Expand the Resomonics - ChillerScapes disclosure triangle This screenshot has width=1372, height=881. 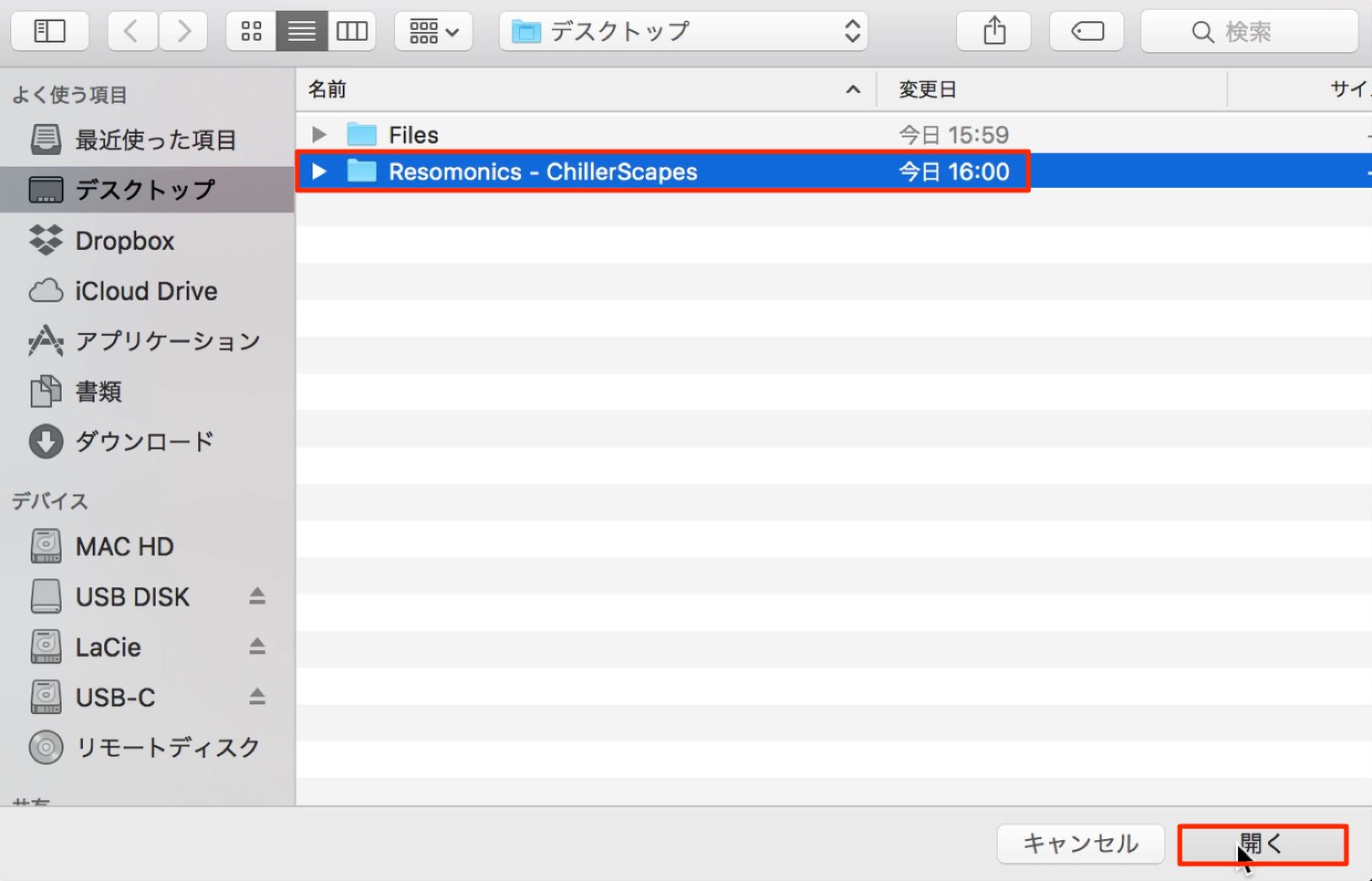click(318, 171)
